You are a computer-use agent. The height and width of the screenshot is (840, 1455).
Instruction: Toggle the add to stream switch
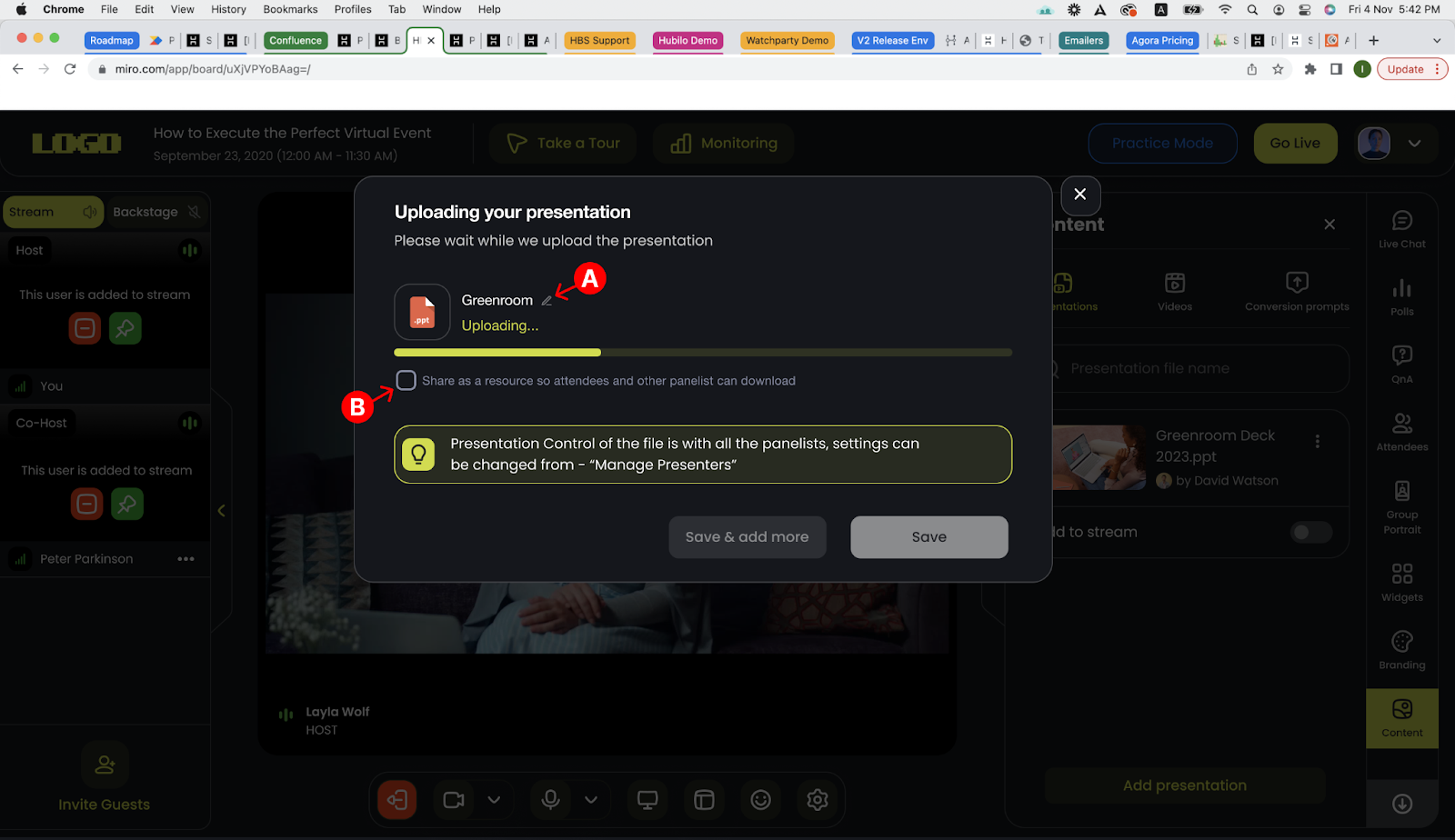1311,532
